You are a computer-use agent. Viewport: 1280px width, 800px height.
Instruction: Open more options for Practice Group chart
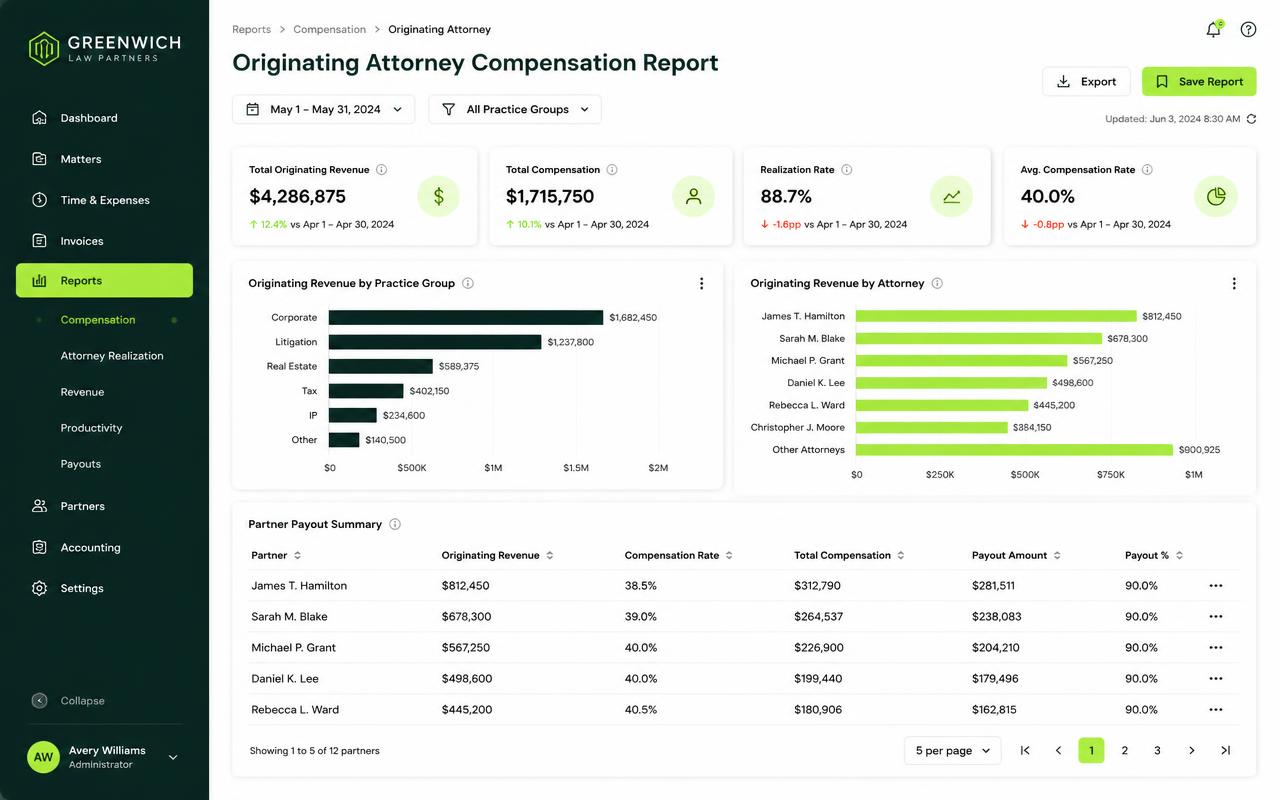point(701,284)
